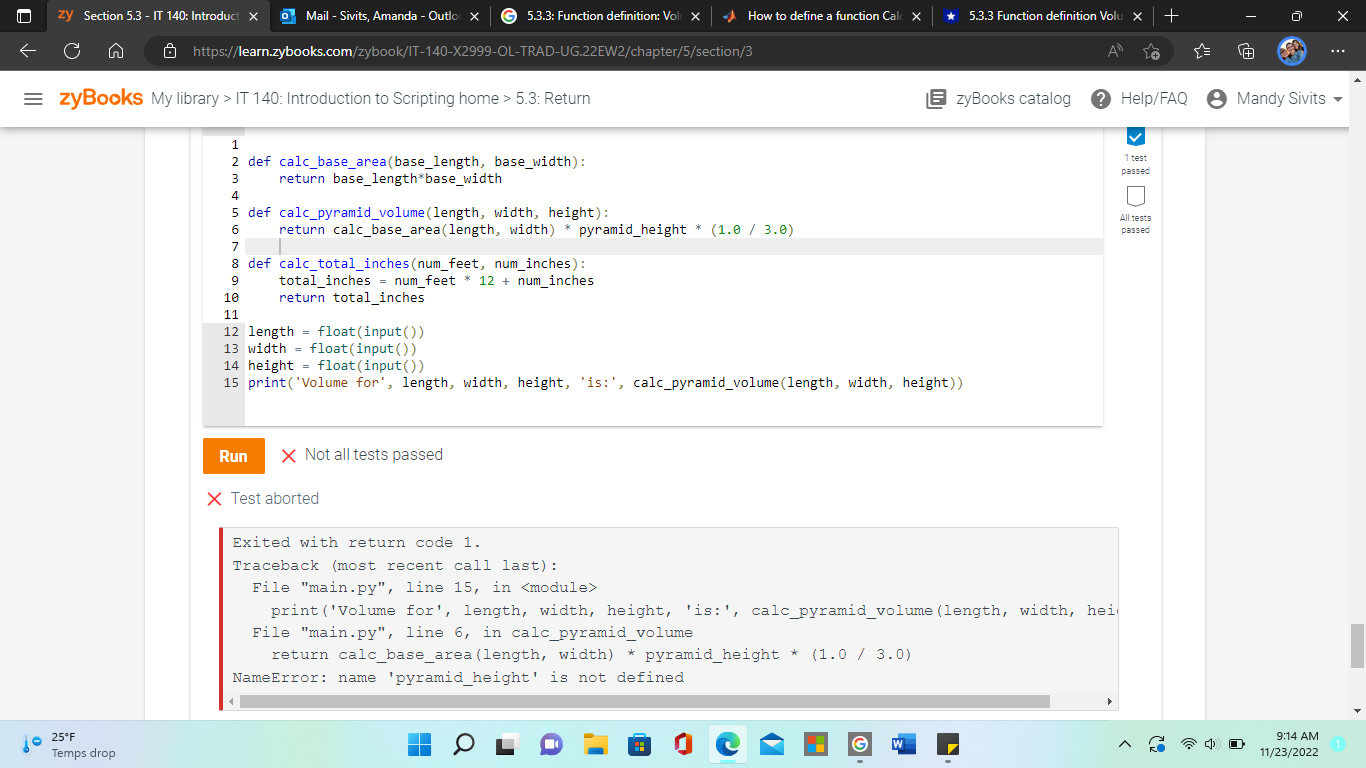Launch Word from the taskbar
The width and height of the screenshot is (1366, 768).
click(903, 744)
